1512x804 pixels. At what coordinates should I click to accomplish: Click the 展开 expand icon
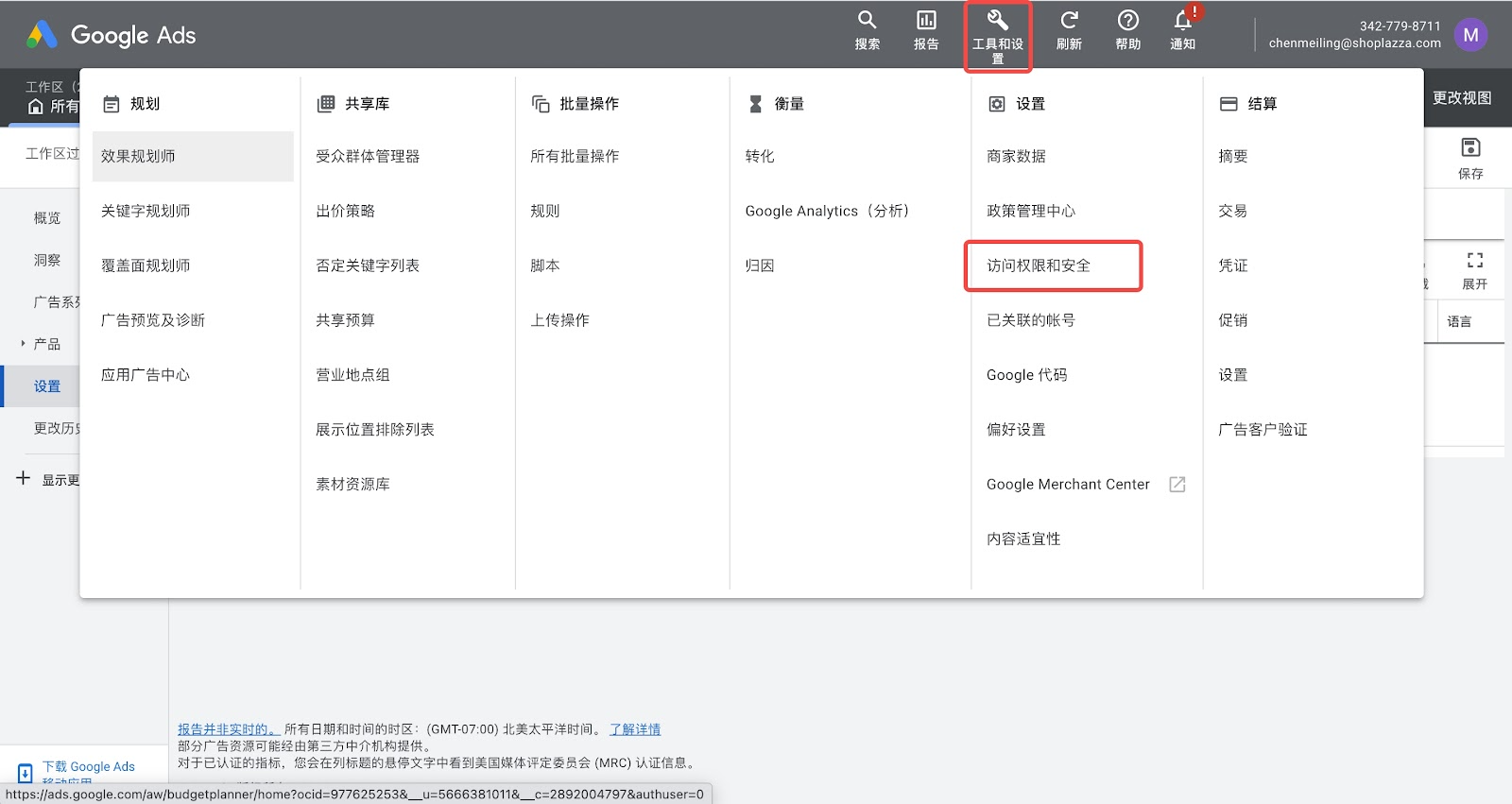click(1474, 260)
